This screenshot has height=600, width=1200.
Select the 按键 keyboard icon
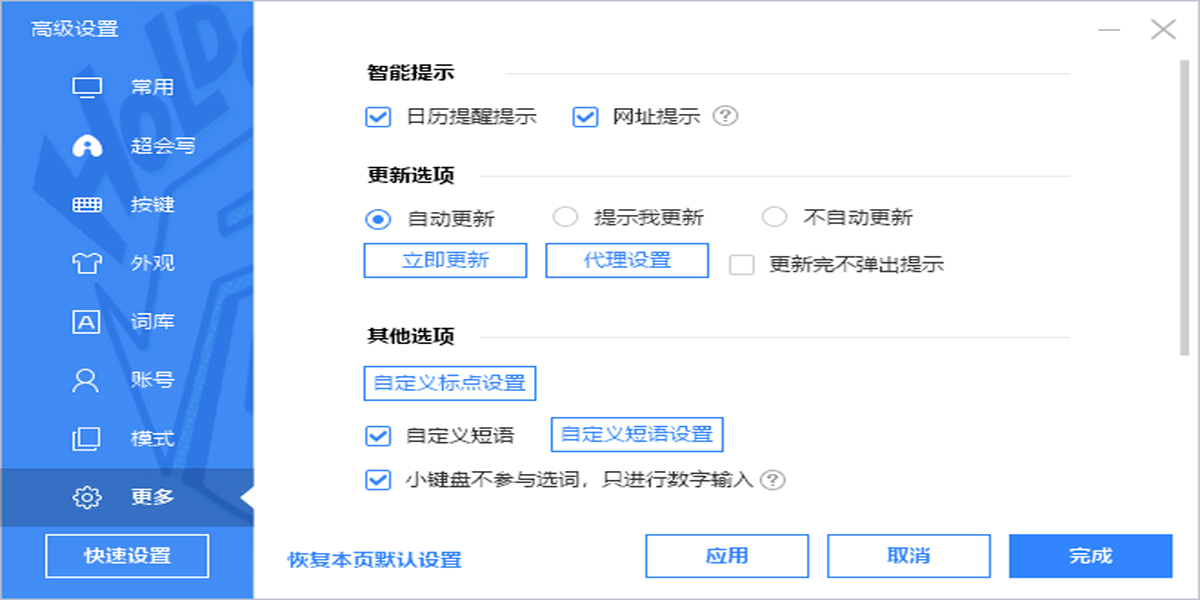88,205
